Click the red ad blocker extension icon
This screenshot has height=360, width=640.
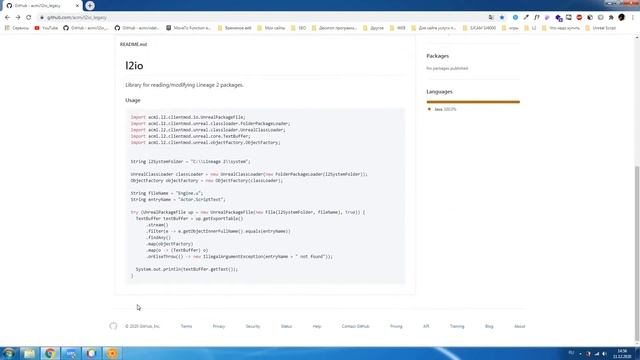click(579, 18)
